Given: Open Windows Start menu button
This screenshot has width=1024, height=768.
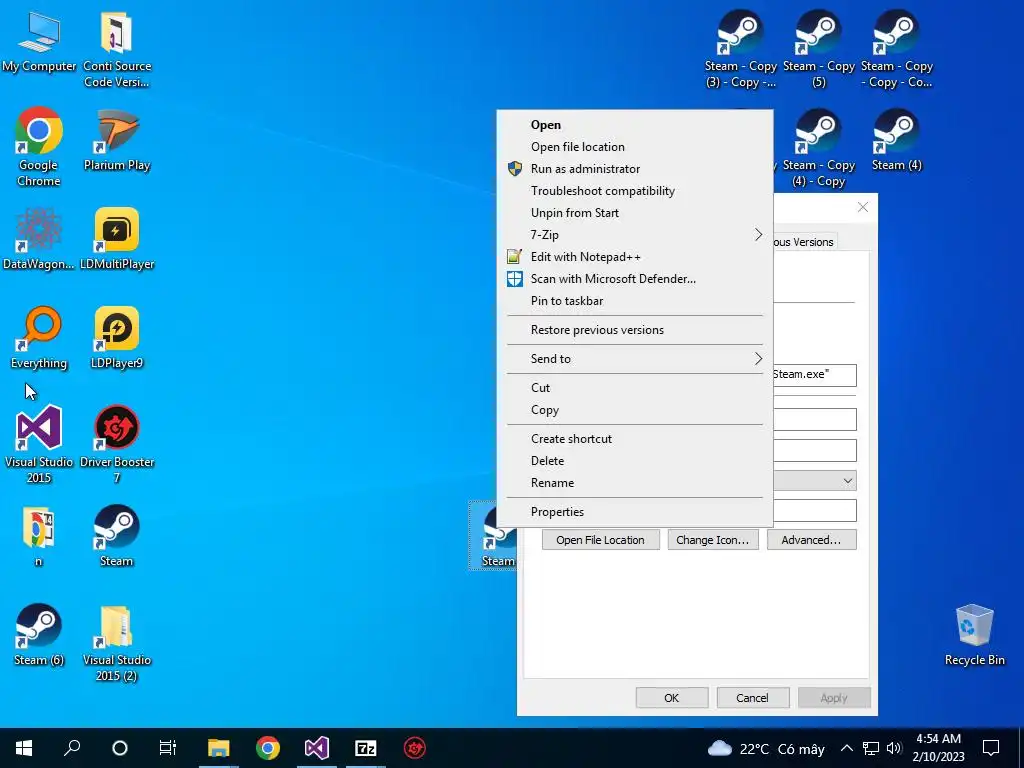Looking at the screenshot, I should (24, 748).
